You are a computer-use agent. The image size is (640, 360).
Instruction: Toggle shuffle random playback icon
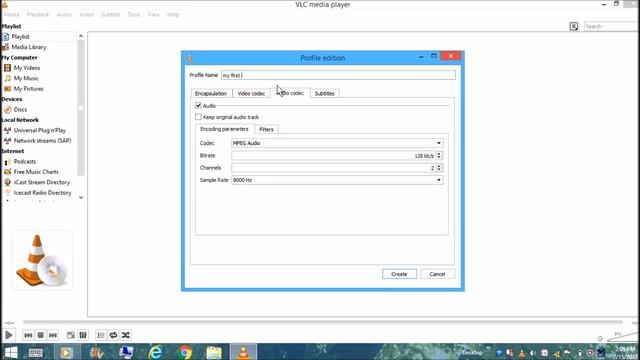[x=126, y=335]
